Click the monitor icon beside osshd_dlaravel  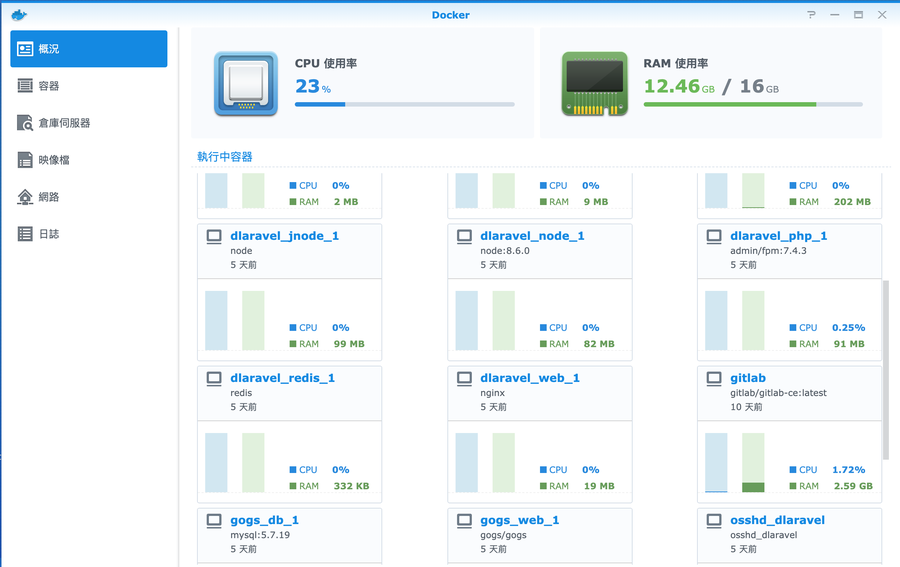714,521
